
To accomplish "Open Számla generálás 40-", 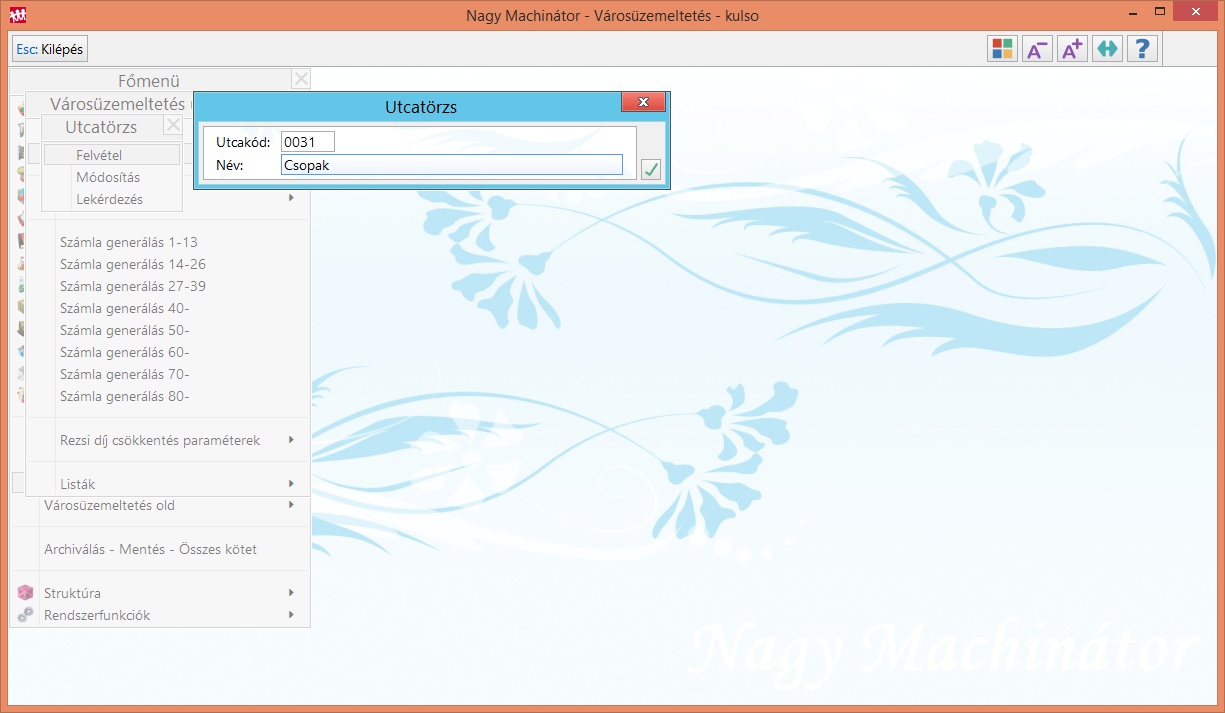I will coord(125,308).
